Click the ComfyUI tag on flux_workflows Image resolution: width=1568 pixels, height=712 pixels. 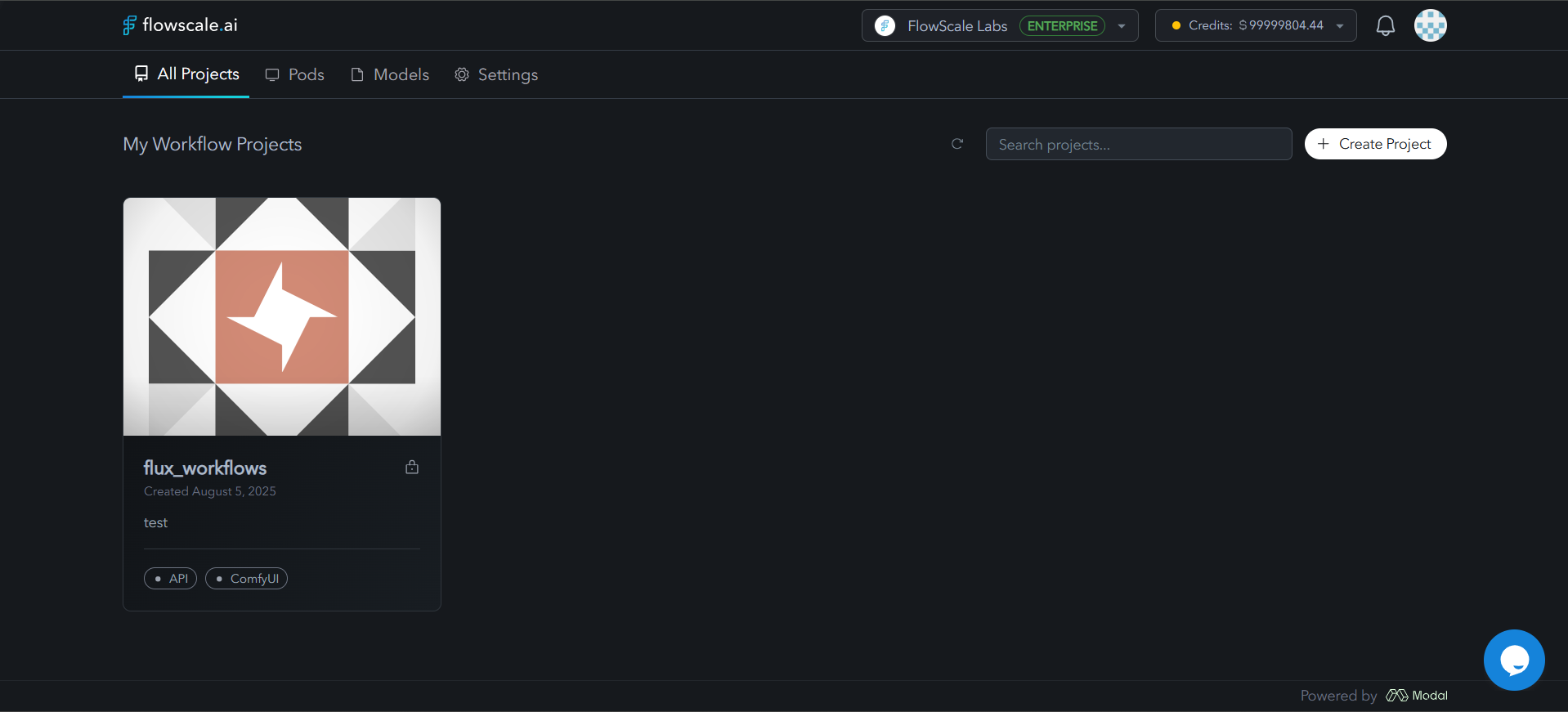tap(246, 579)
